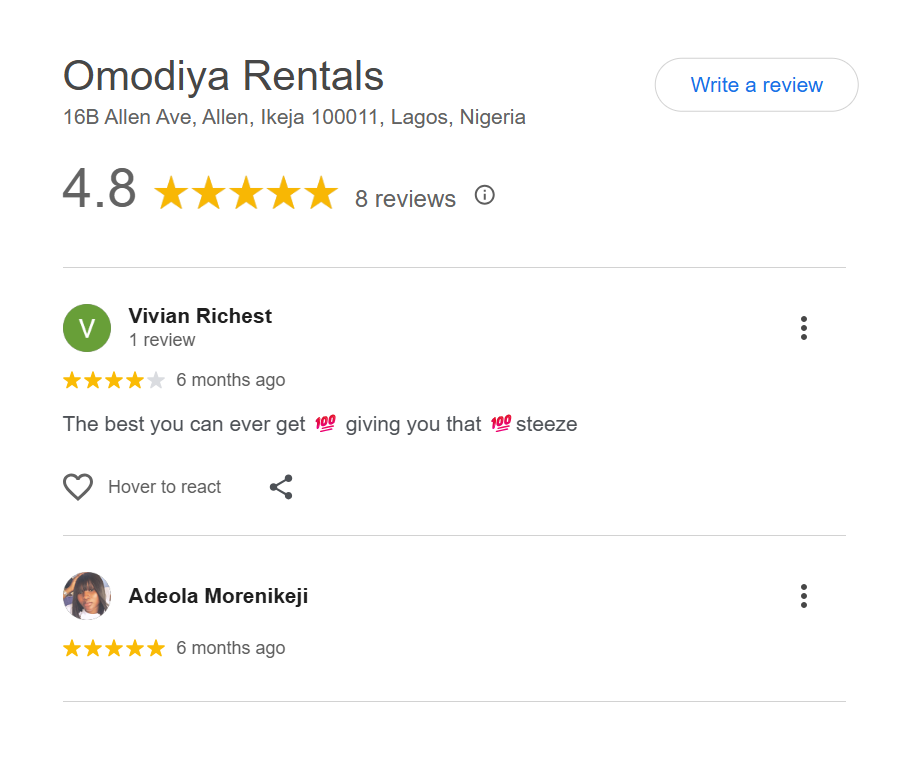Click Vivian Richest's green V avatar
Screen dimensions: 923x776
pos(87,328)
